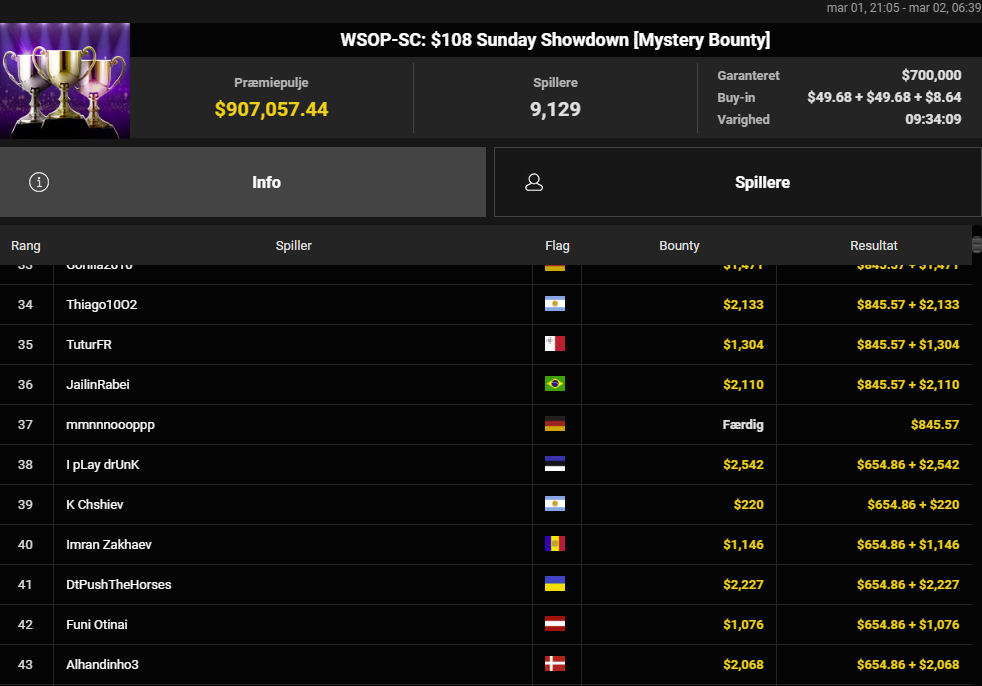
Task: Click the trophy tournament thumbnail image
Action: pyautogui.click(x=65, y=80)
